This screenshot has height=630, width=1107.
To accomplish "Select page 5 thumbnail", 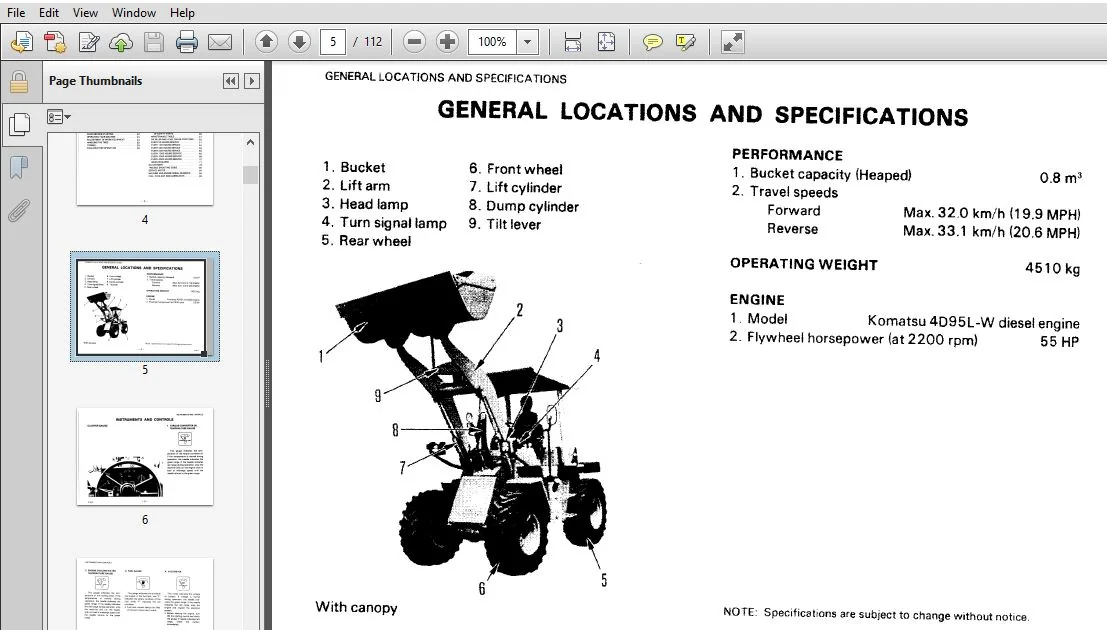I will coord(145,306).
